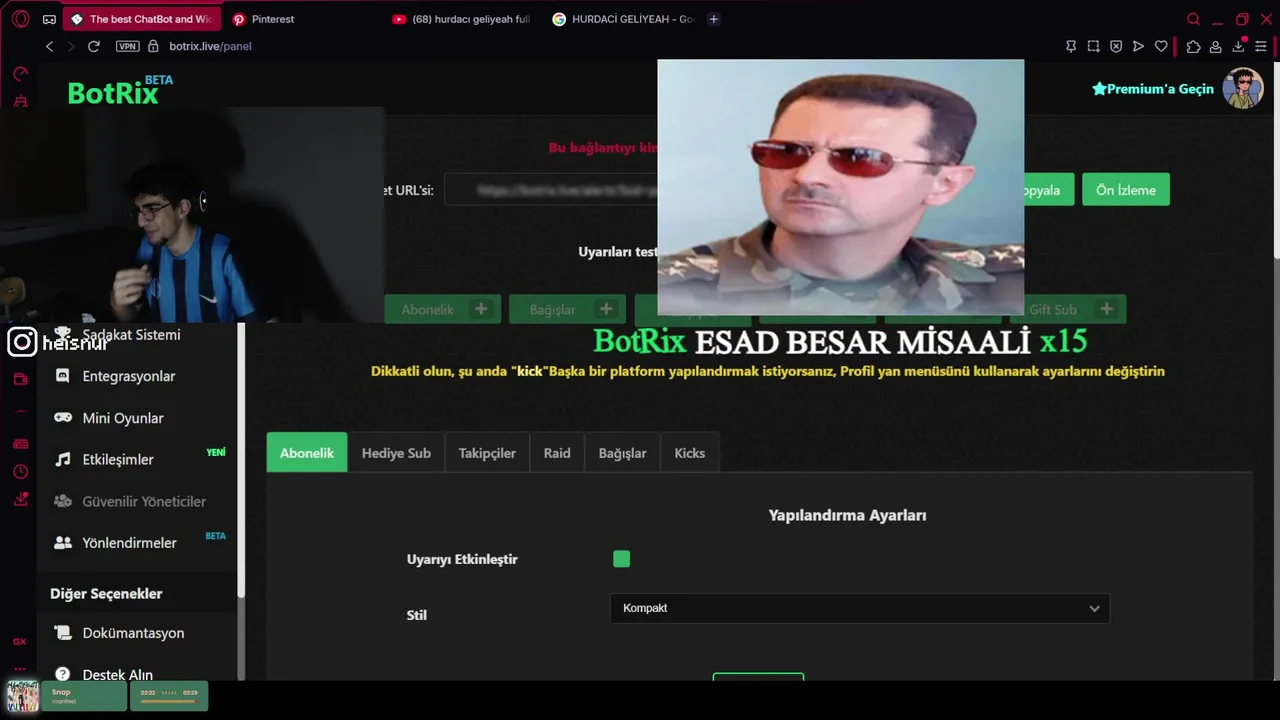
Task: Seek in the music player progress bar
Action: click(x=168, y=701)
